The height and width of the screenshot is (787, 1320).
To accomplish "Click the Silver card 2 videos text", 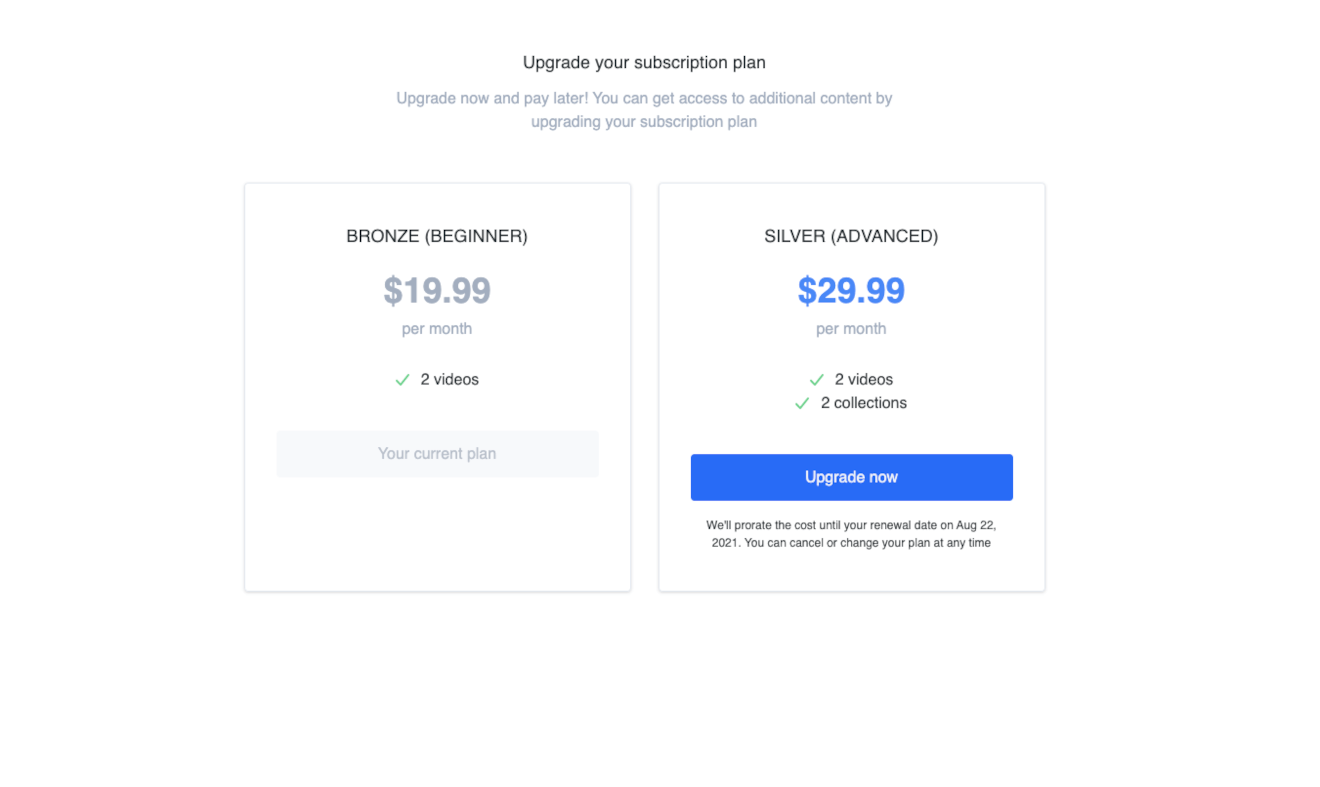I will point(864,380).
